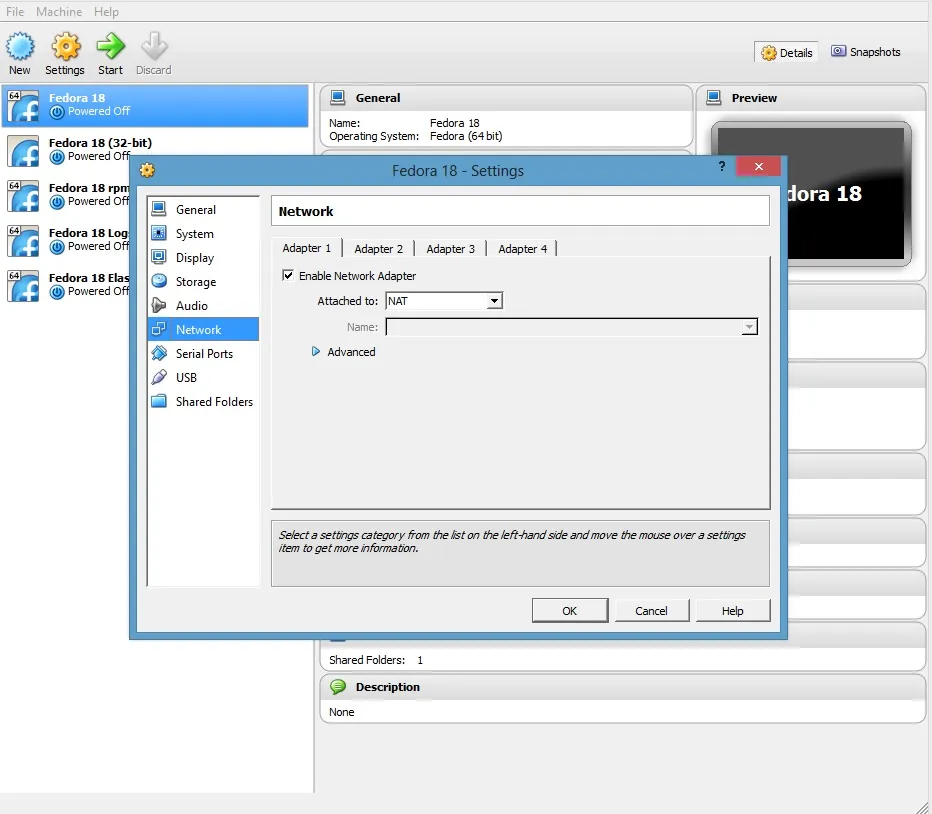Click the Help button in dialog
Image resolution: width=932 pixels, height=814 pixels.
732,611
